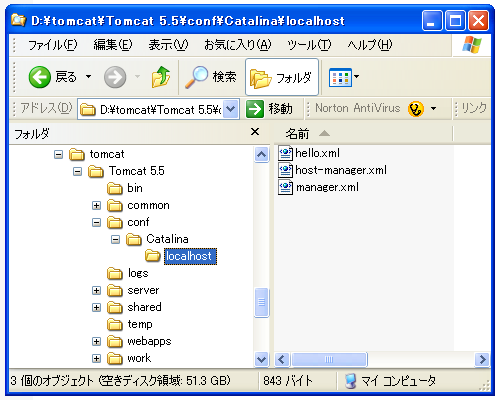The image size is (498, 400).
Task: Close the フォルダ pane with X
Action: click(255, 132)
